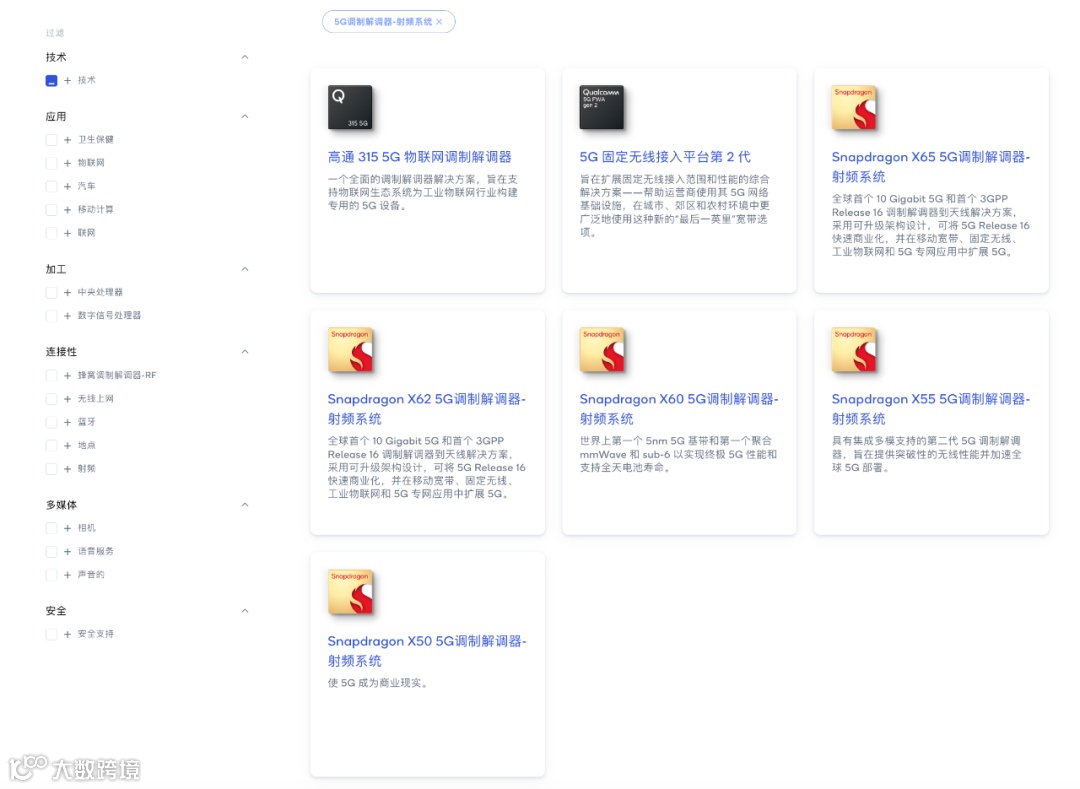Check the 移动计算 filter checkbox
1080x789 pixels.
coord(51,210)
